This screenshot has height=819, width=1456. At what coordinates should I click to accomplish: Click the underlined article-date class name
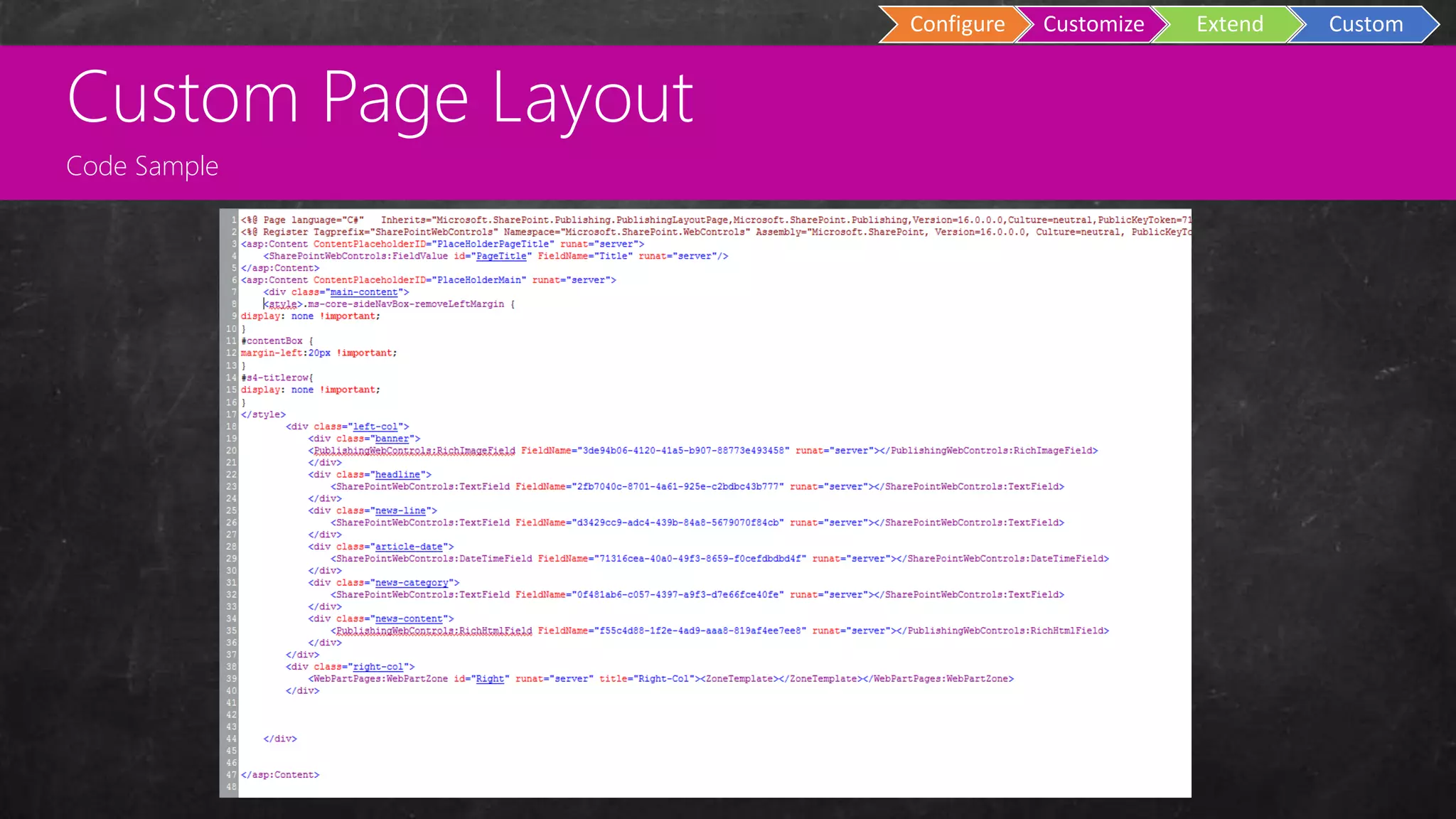coord(409,547)
